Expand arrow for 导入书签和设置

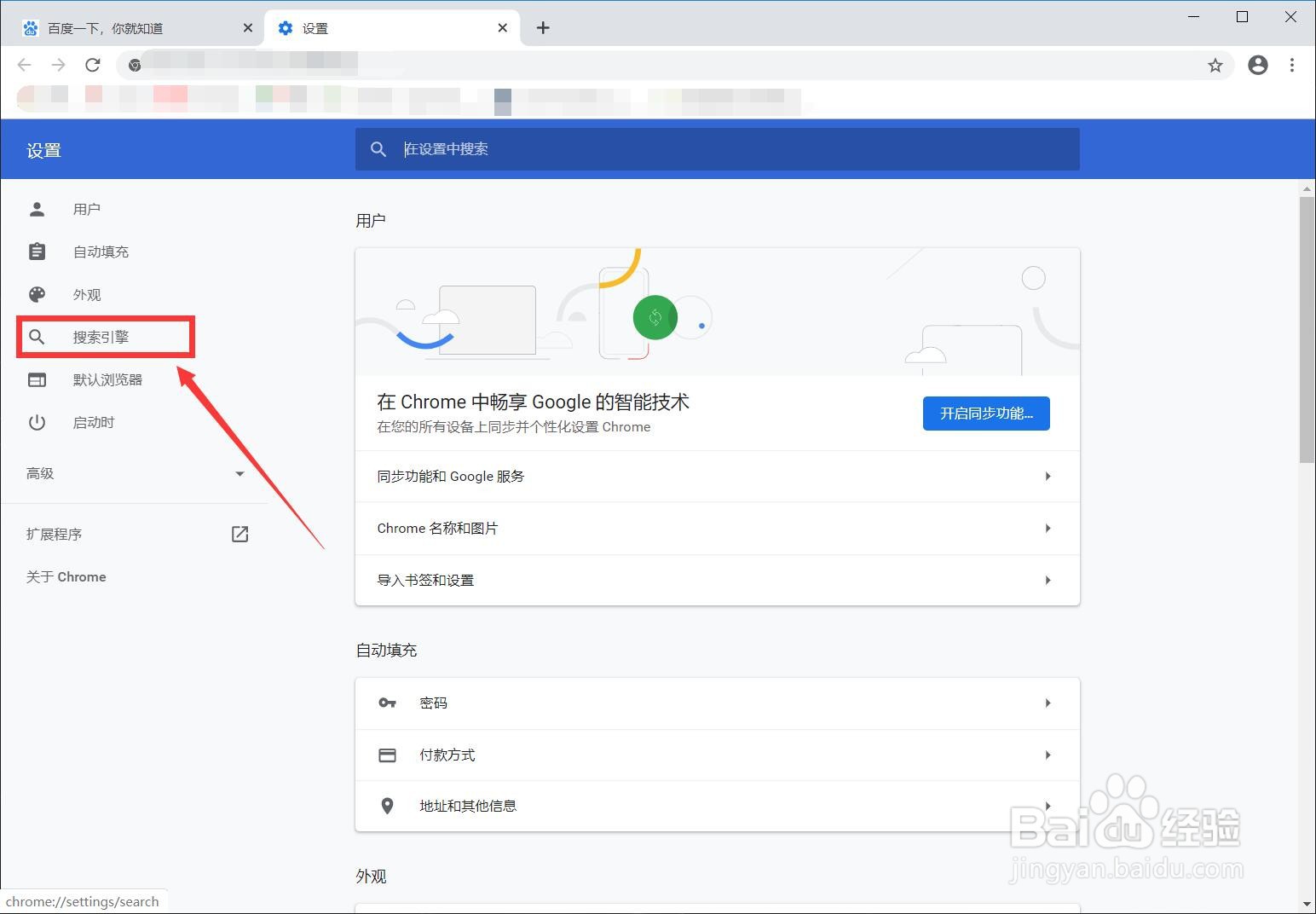[x=1048, y=581]
